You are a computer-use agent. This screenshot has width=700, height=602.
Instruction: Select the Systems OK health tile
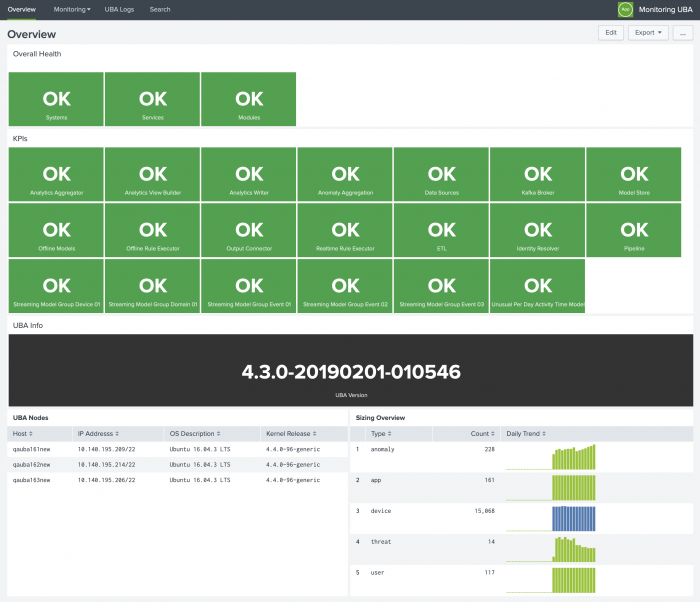[x=56, y=99]
